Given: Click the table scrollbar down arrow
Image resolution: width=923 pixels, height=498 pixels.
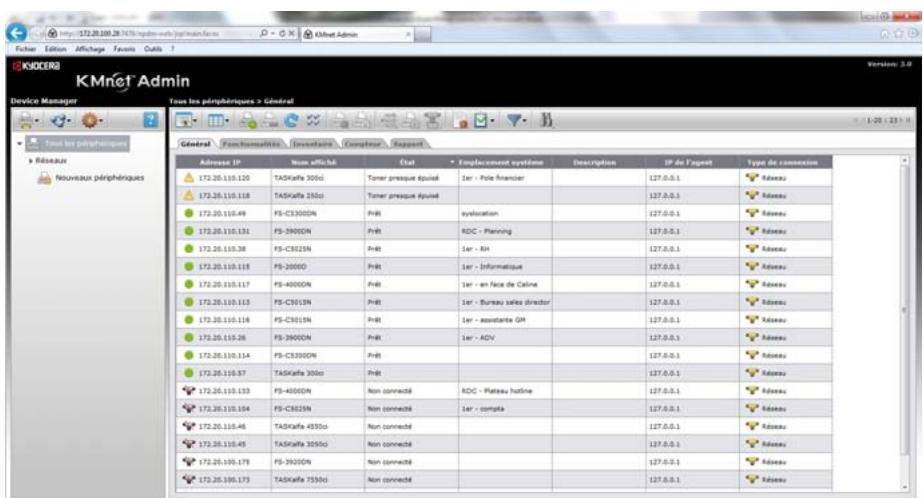Looking at the screenshot, I should coord(905,487).
